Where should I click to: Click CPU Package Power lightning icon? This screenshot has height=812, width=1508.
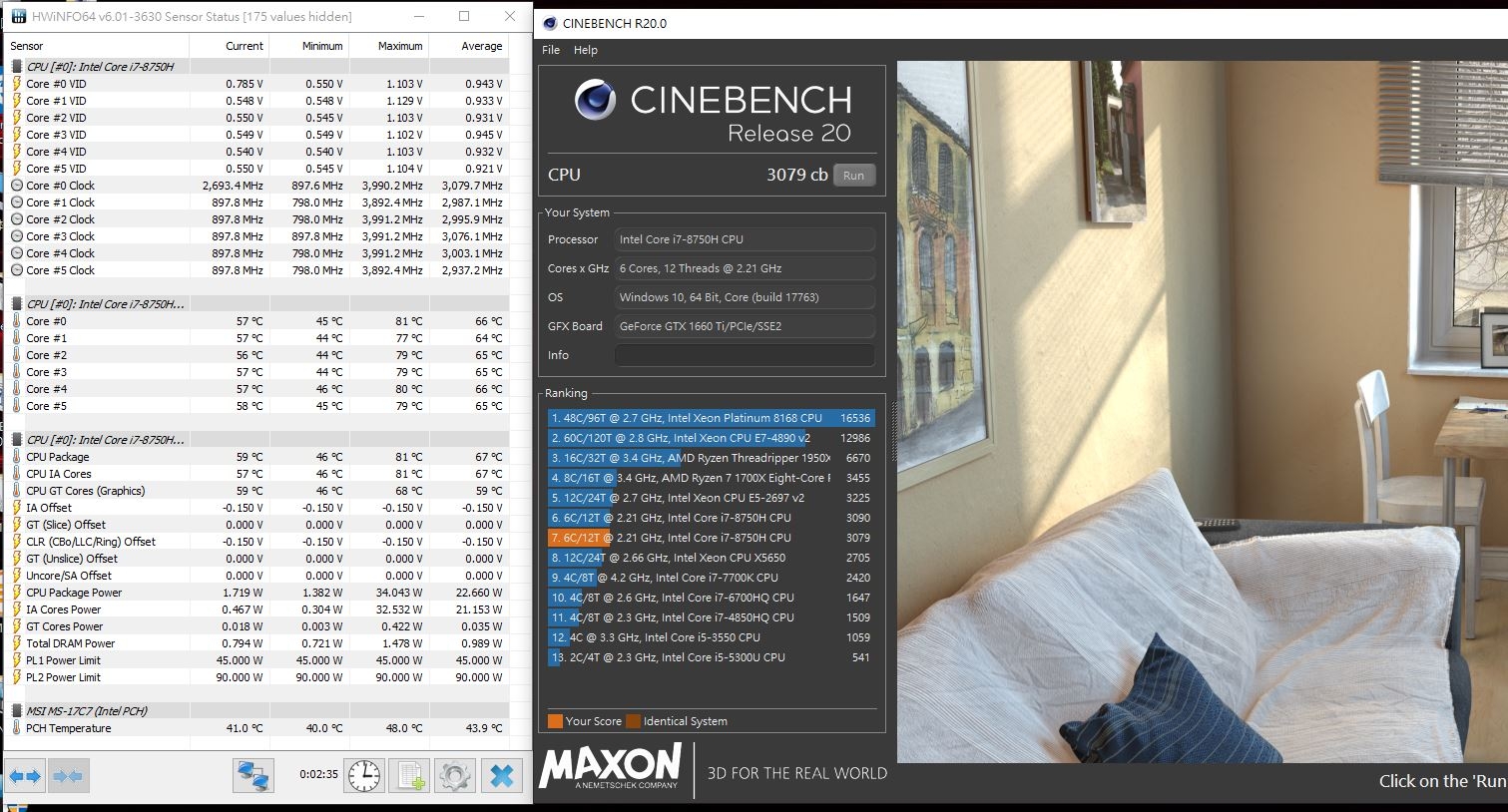tap(17, 593)
